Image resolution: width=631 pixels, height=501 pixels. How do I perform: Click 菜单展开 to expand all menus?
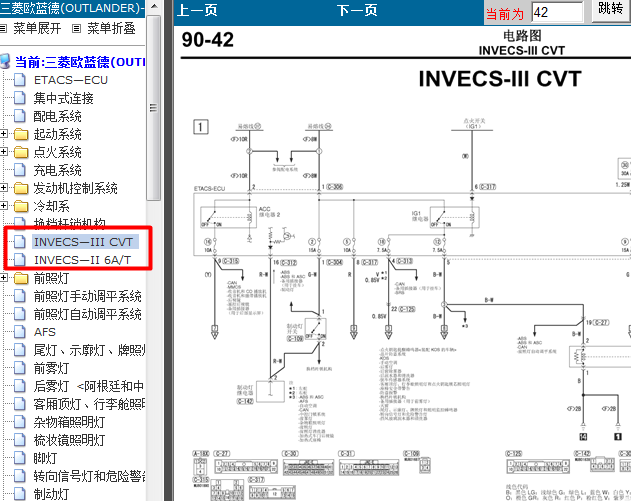[x=37, y=29]
